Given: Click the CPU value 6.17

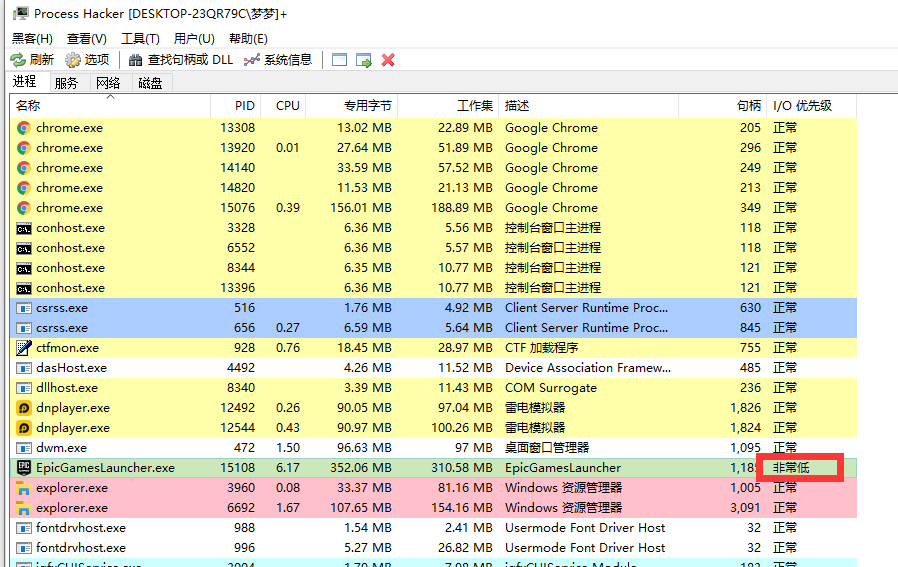Looking at the screenshot, I should click(x=287, y=468).
